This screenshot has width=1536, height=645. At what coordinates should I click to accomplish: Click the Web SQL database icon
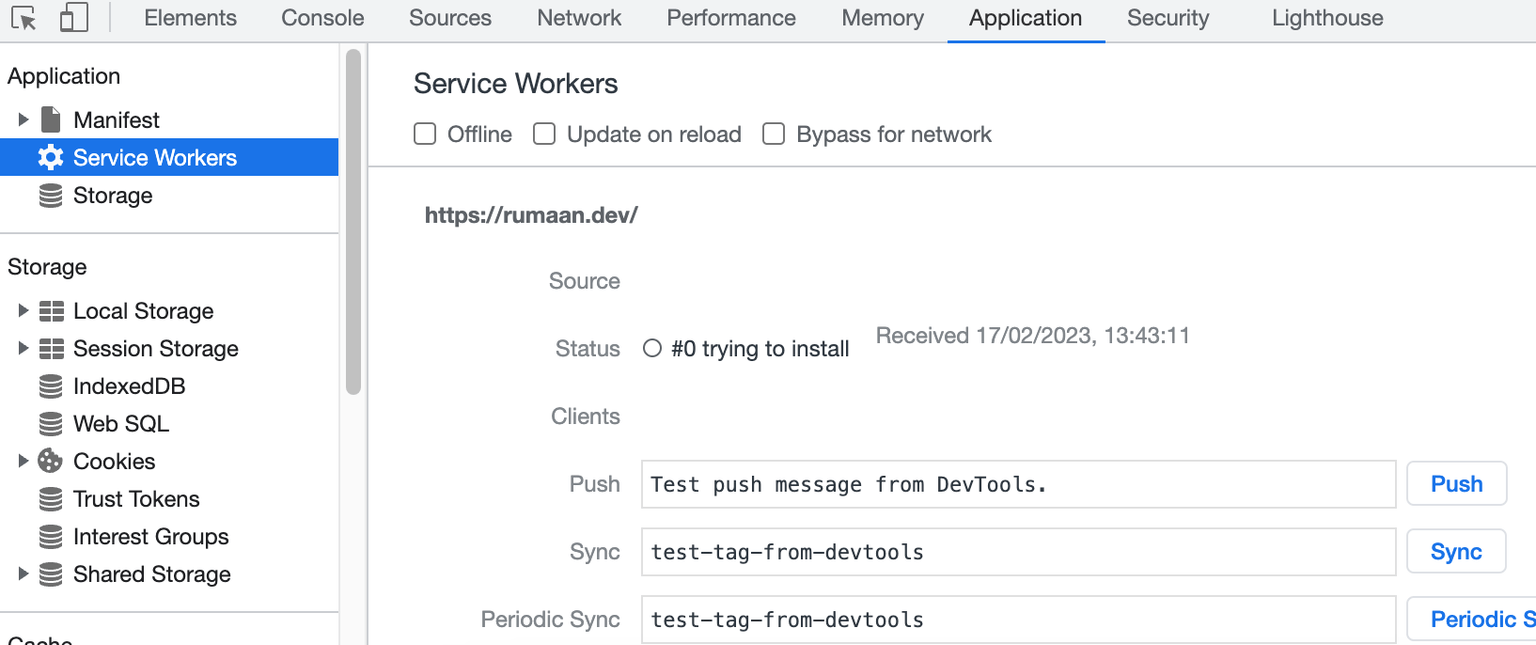tap(50, 424)
